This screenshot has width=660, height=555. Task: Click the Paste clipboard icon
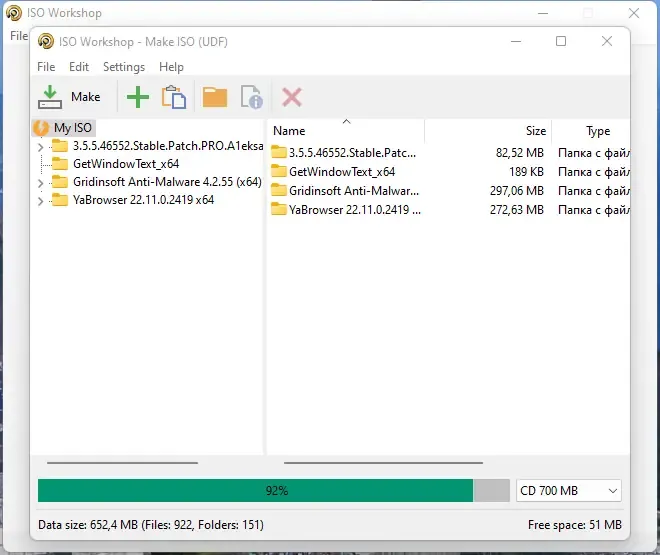pos(173,97)
